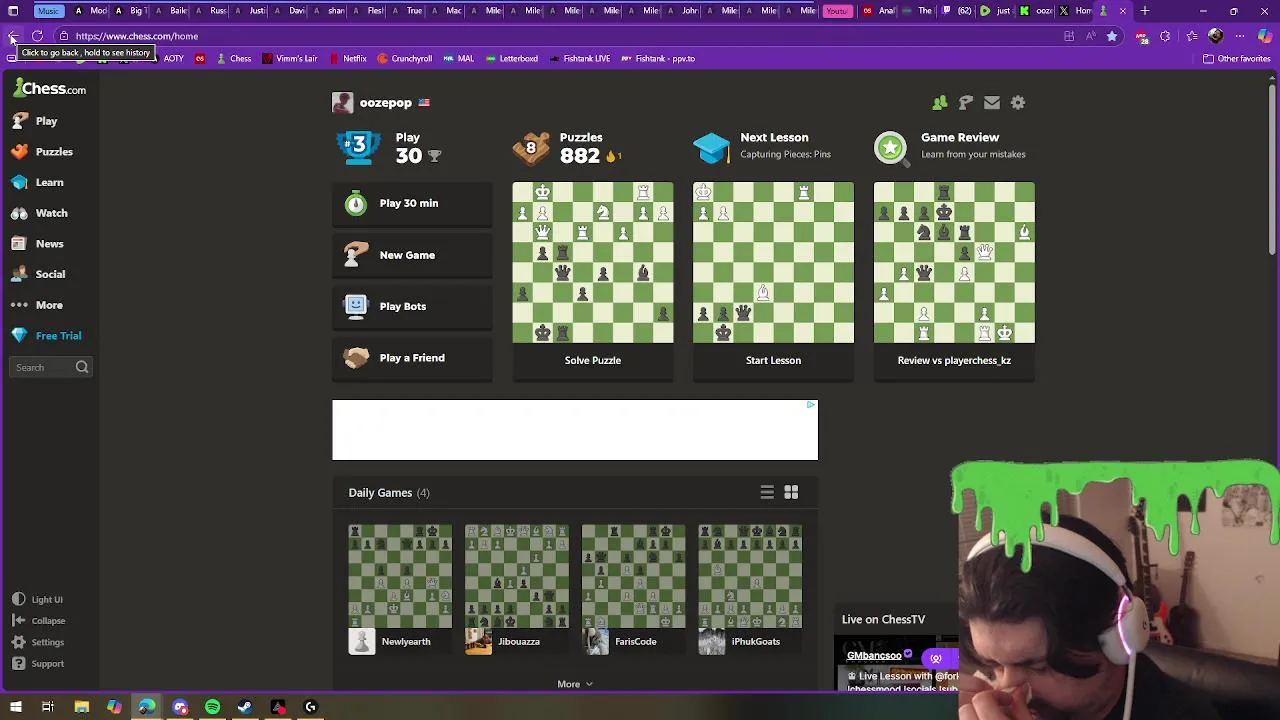
Task: Toggle the bookmark star in the address bar
Action: point(1112,36)
